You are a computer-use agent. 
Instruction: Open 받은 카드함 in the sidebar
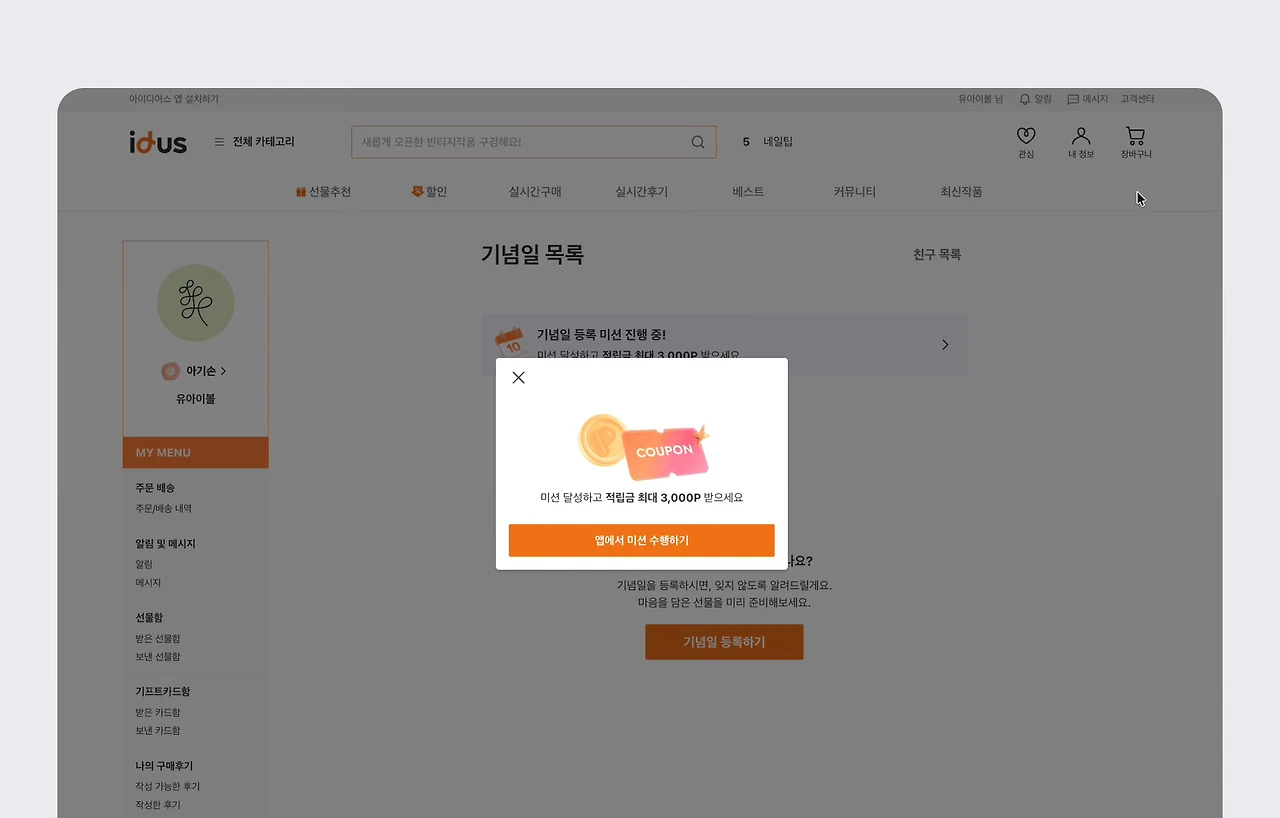pos(158,713)
